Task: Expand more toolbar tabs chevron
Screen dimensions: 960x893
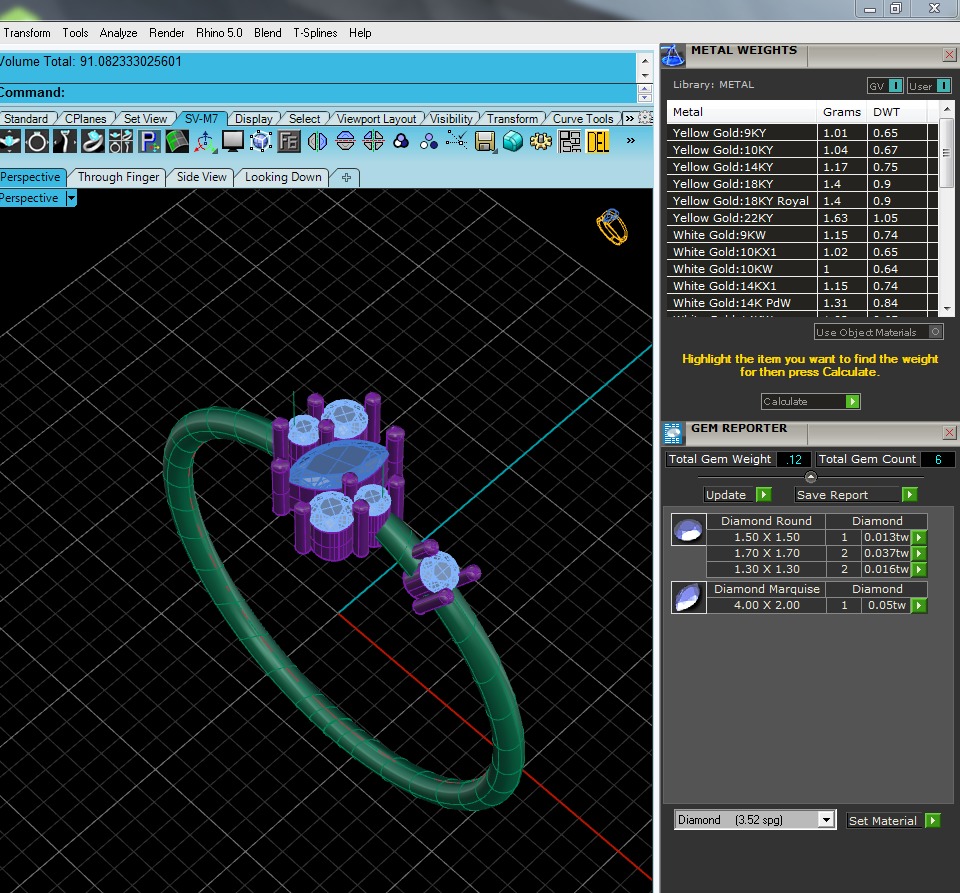Action: [629, 118]
